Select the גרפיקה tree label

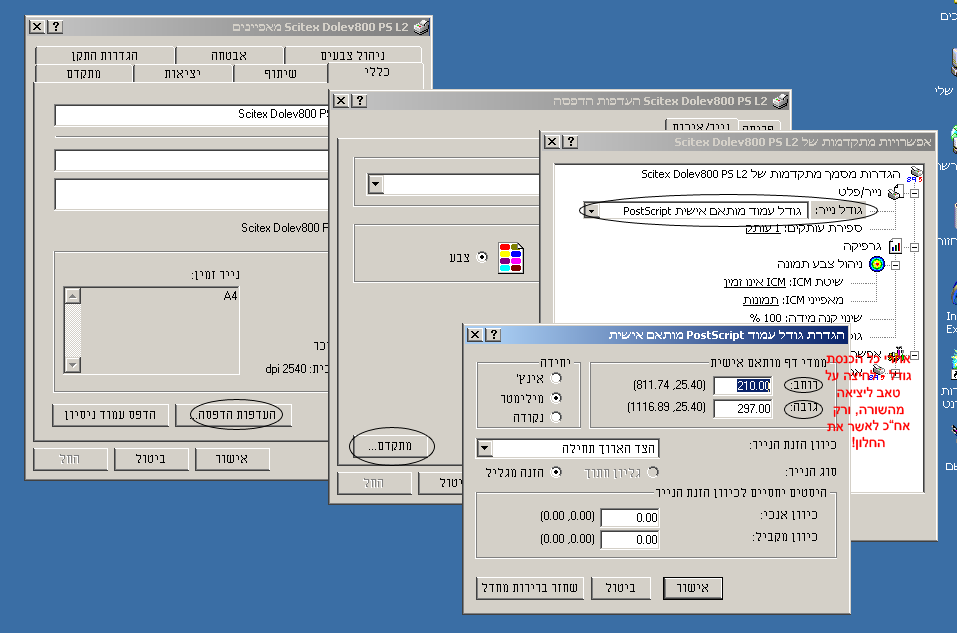click(x=862, y=246)
